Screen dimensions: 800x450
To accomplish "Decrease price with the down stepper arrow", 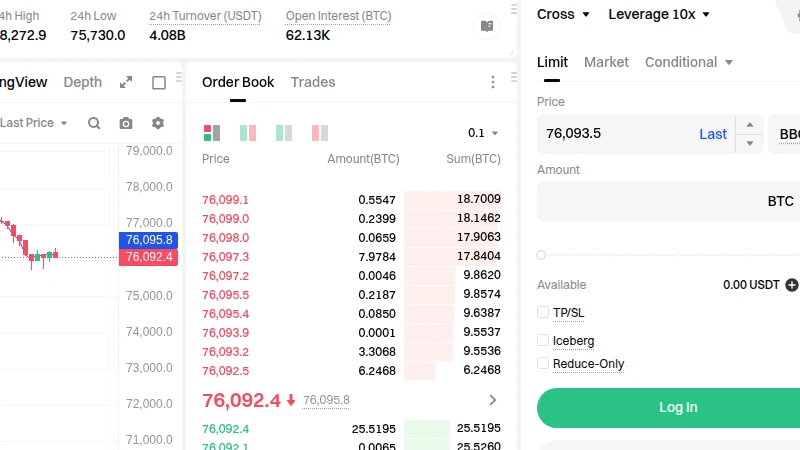I will (749, 143).
